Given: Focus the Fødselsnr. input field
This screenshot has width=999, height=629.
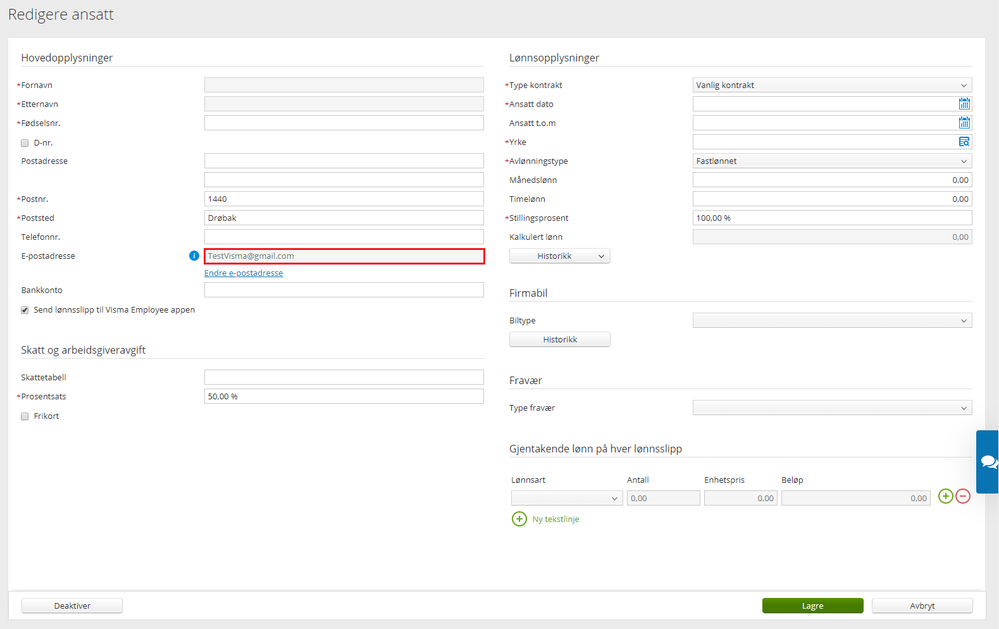Looking at the screenshot, I should [x=344, y=123].
